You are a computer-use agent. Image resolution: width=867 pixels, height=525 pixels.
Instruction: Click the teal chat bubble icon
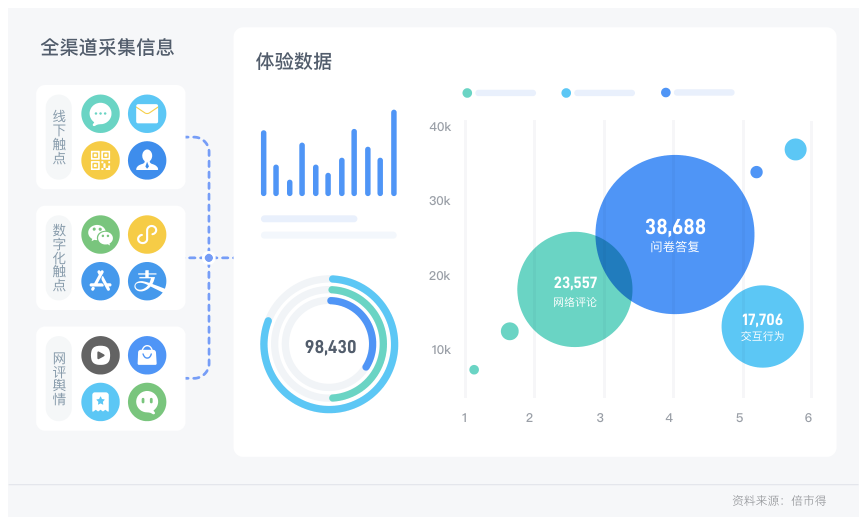[100, 114]
